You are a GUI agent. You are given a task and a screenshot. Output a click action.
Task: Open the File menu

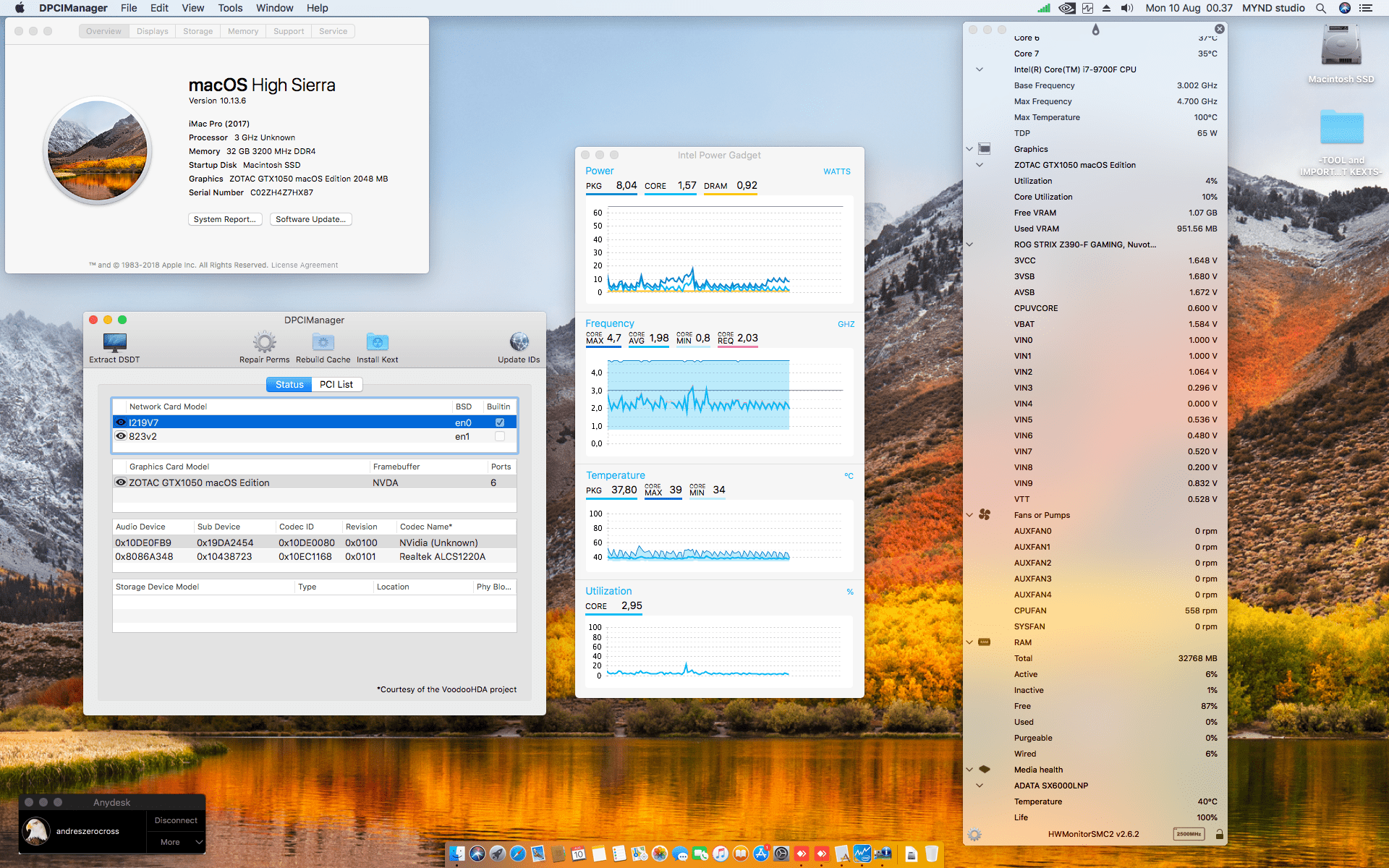click(x=129, y=8)
